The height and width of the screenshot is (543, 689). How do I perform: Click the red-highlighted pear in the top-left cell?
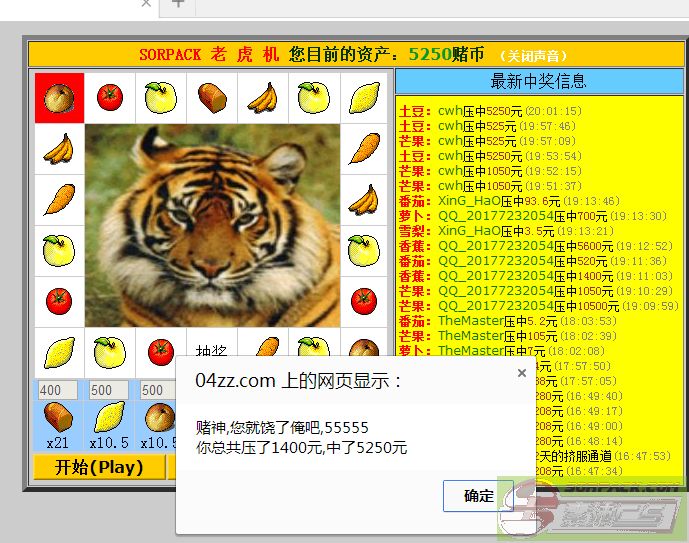59,98
